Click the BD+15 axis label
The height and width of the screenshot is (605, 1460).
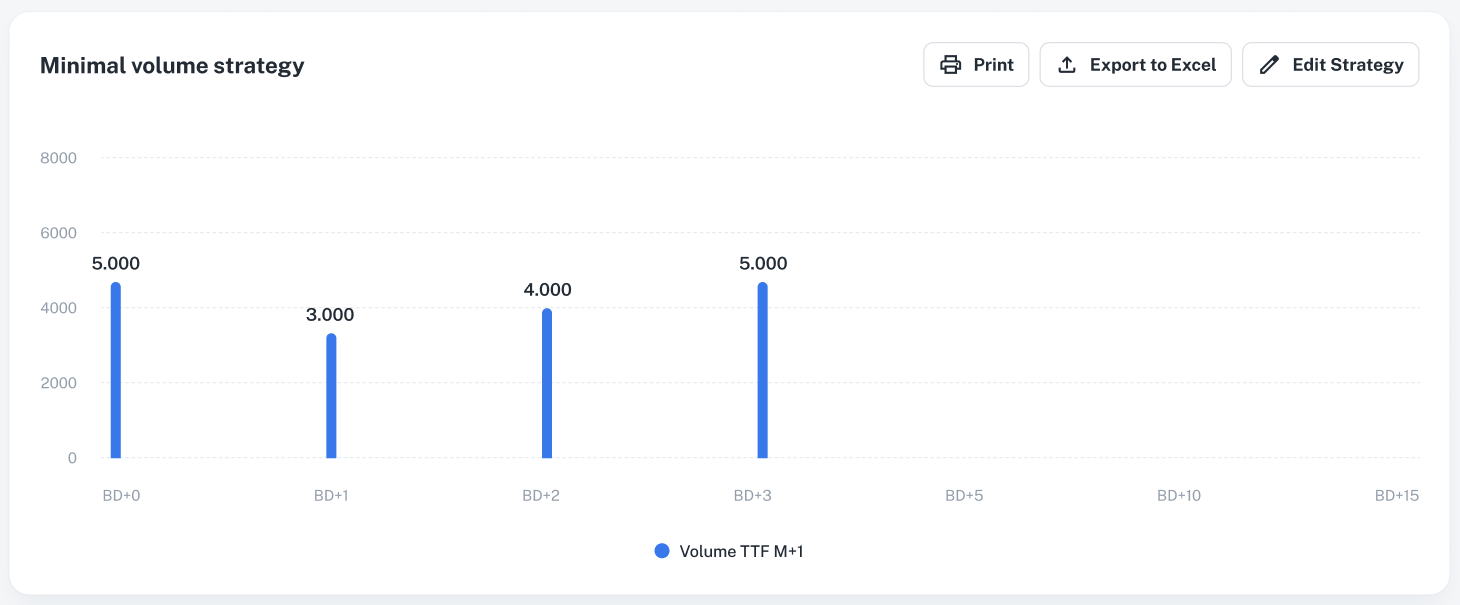(1396, 496)
